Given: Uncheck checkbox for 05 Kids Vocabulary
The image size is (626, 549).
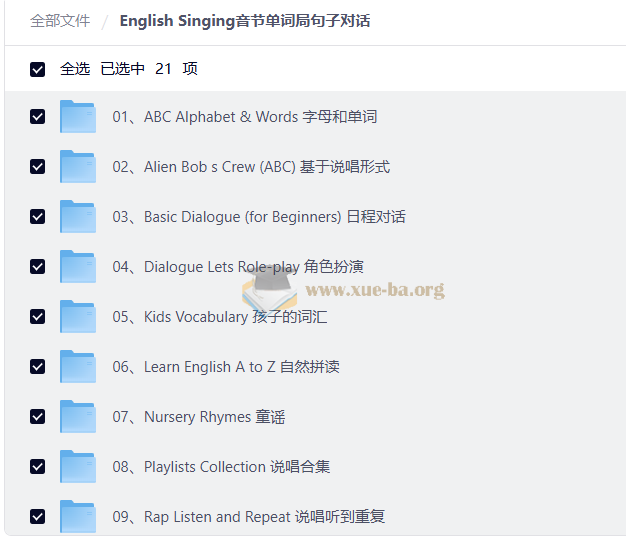Looking at the screenshot, I should tap(38, 317).
